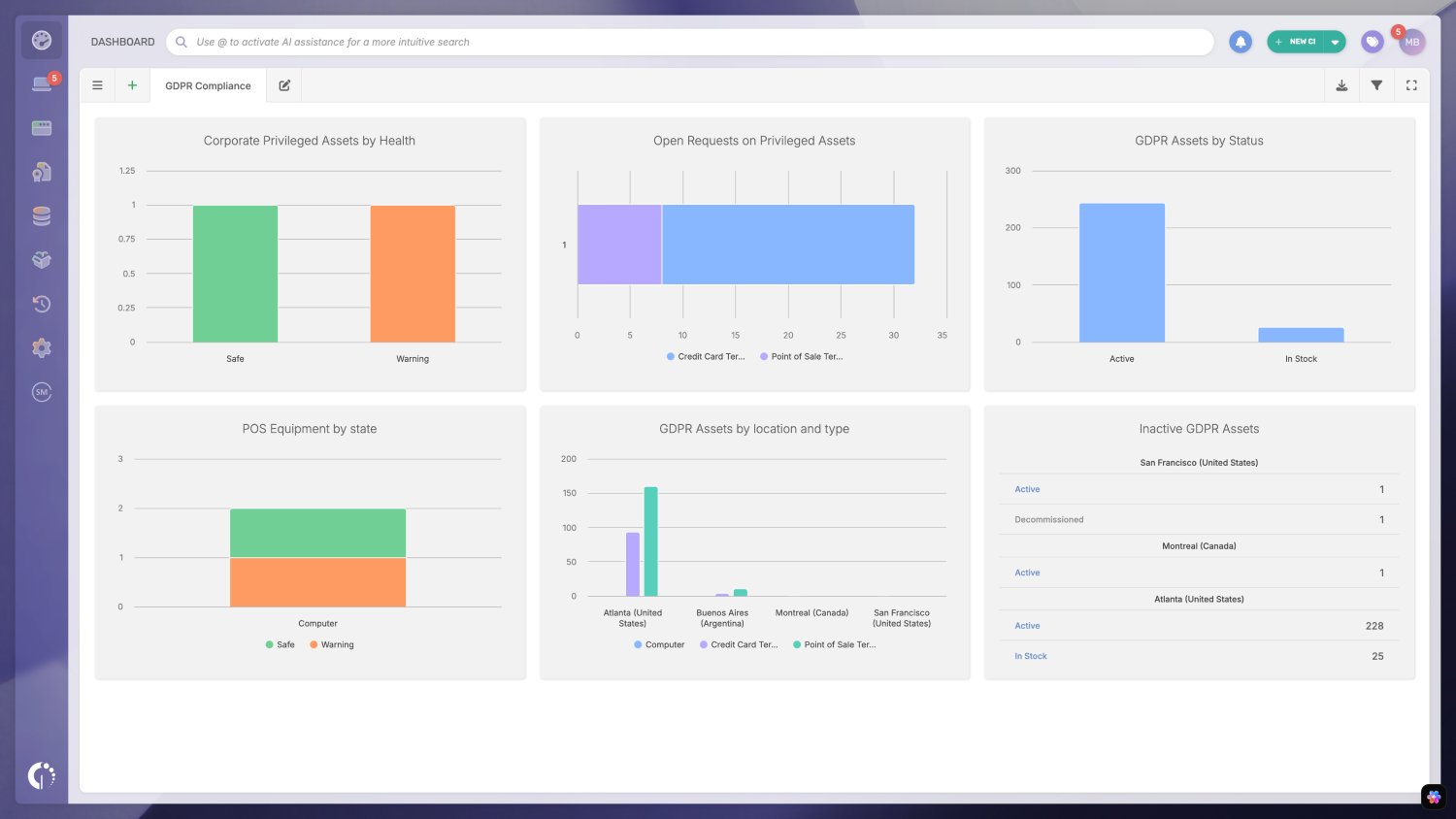Toggle the Safe legend in POS Equipment chart
The image size is (1456, 819).
[x=281, y=644]
